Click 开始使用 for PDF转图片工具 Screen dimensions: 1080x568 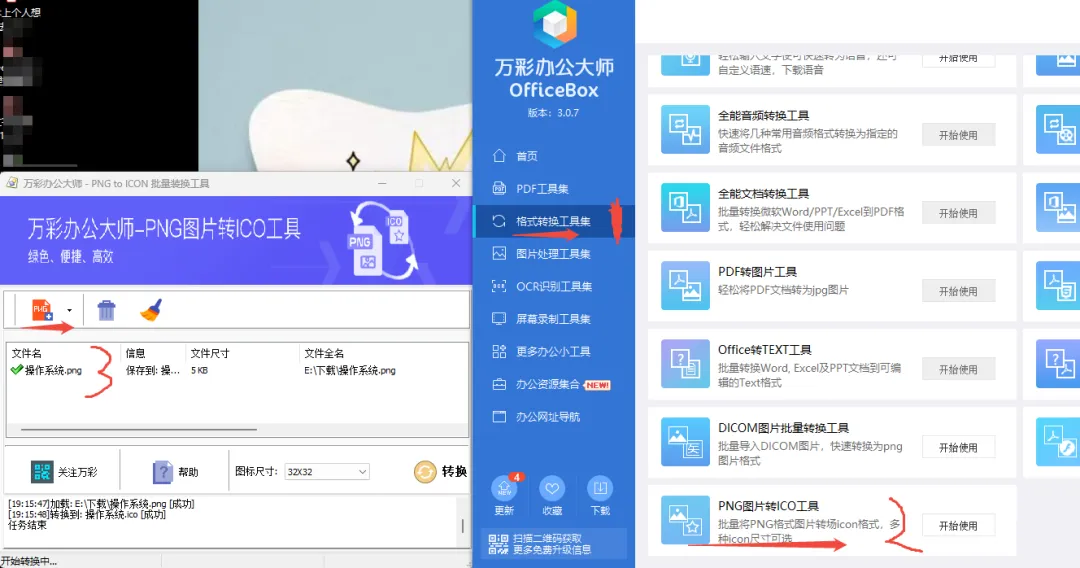(958, 291)
